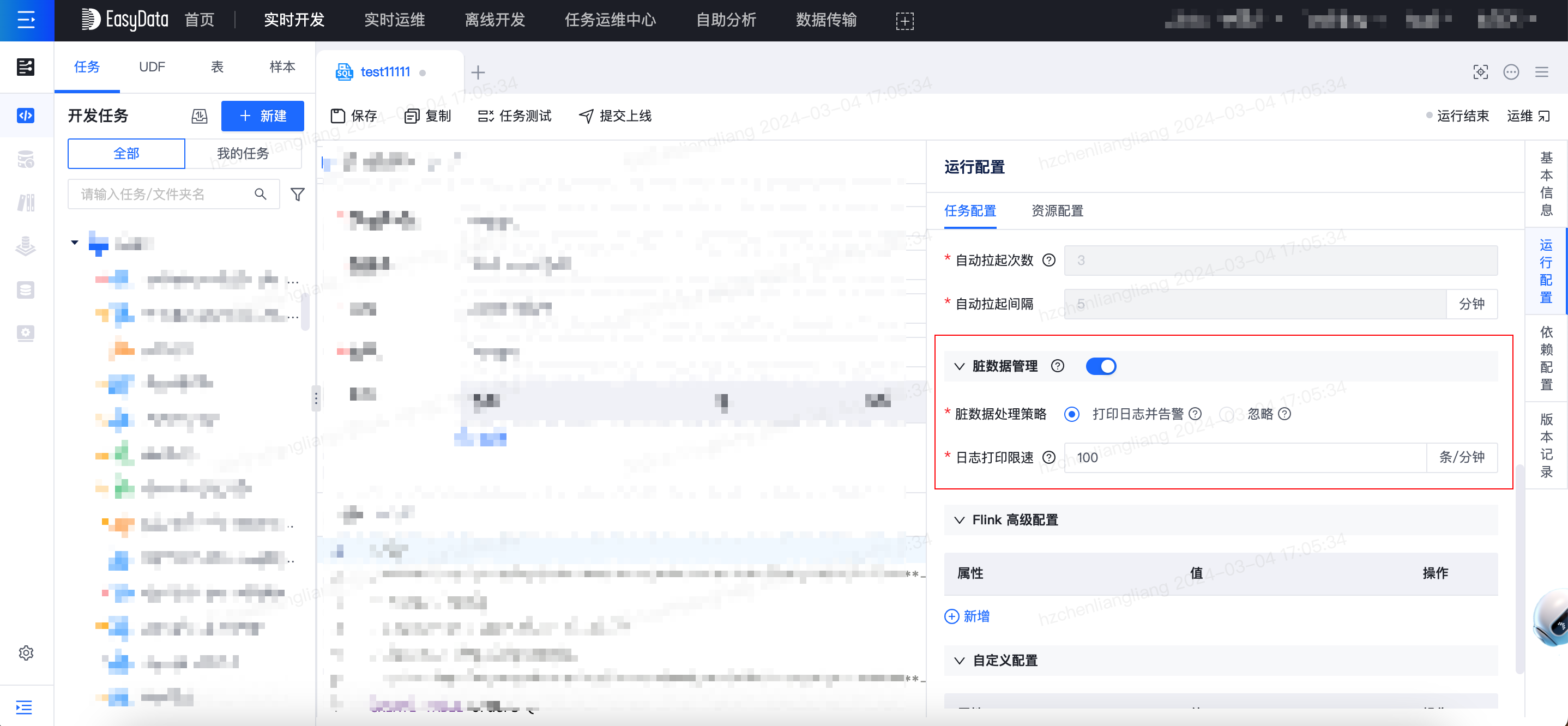Collapse the 脏数据管理 section chevron
Screen dimensions: 1568x726
960,366
